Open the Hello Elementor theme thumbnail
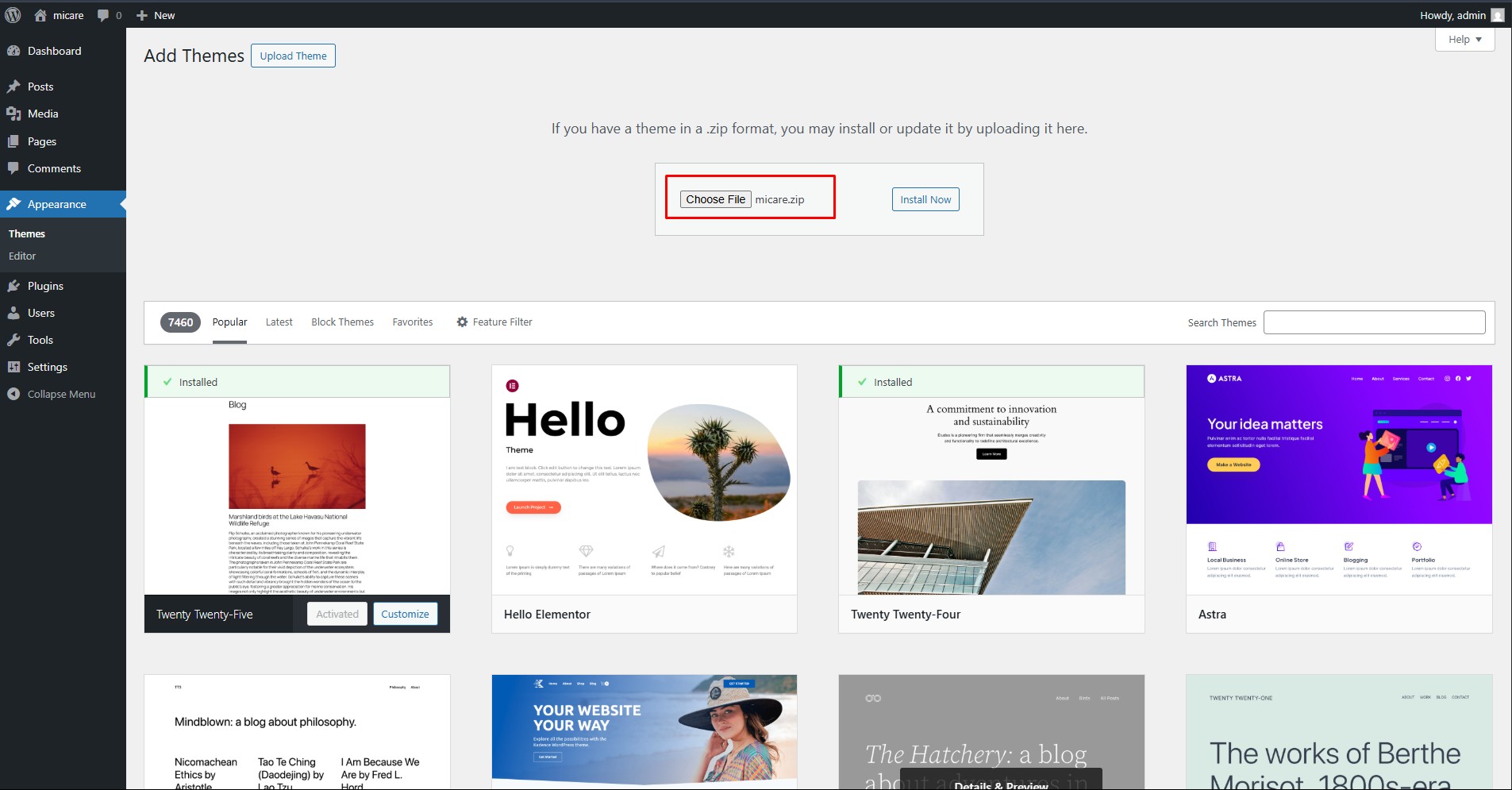This screenshot has width=1512, height=790. [644, 480]
